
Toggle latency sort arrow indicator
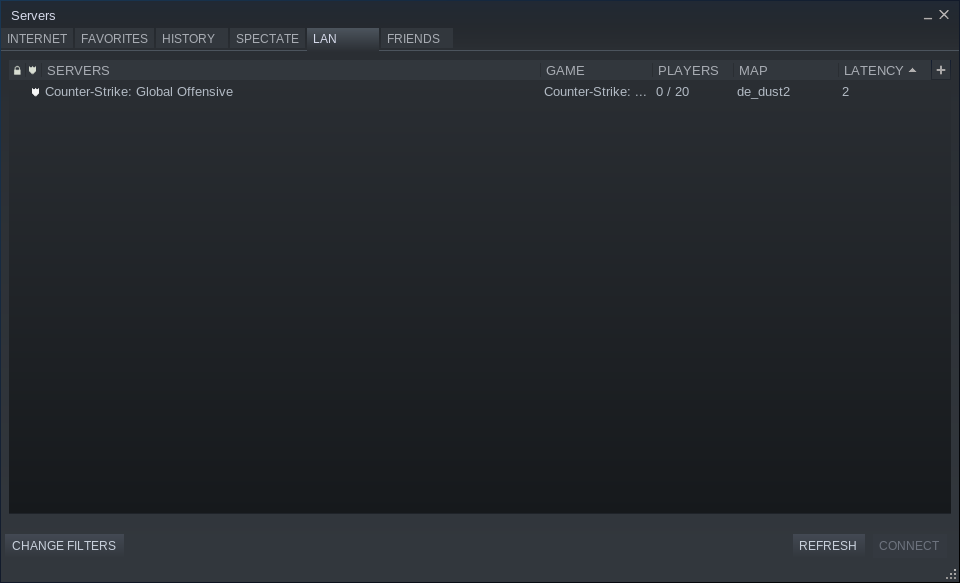[912, 70]
